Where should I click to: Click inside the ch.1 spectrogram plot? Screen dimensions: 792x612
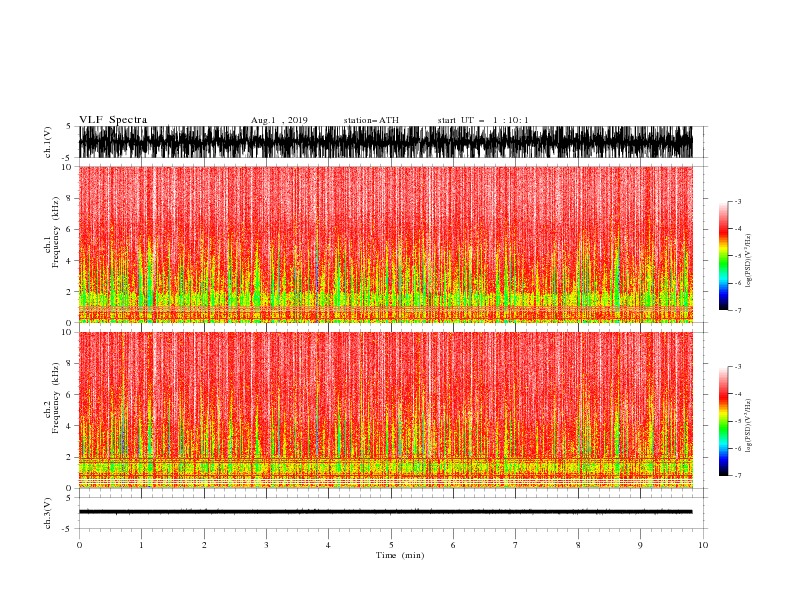pos(386,244)
